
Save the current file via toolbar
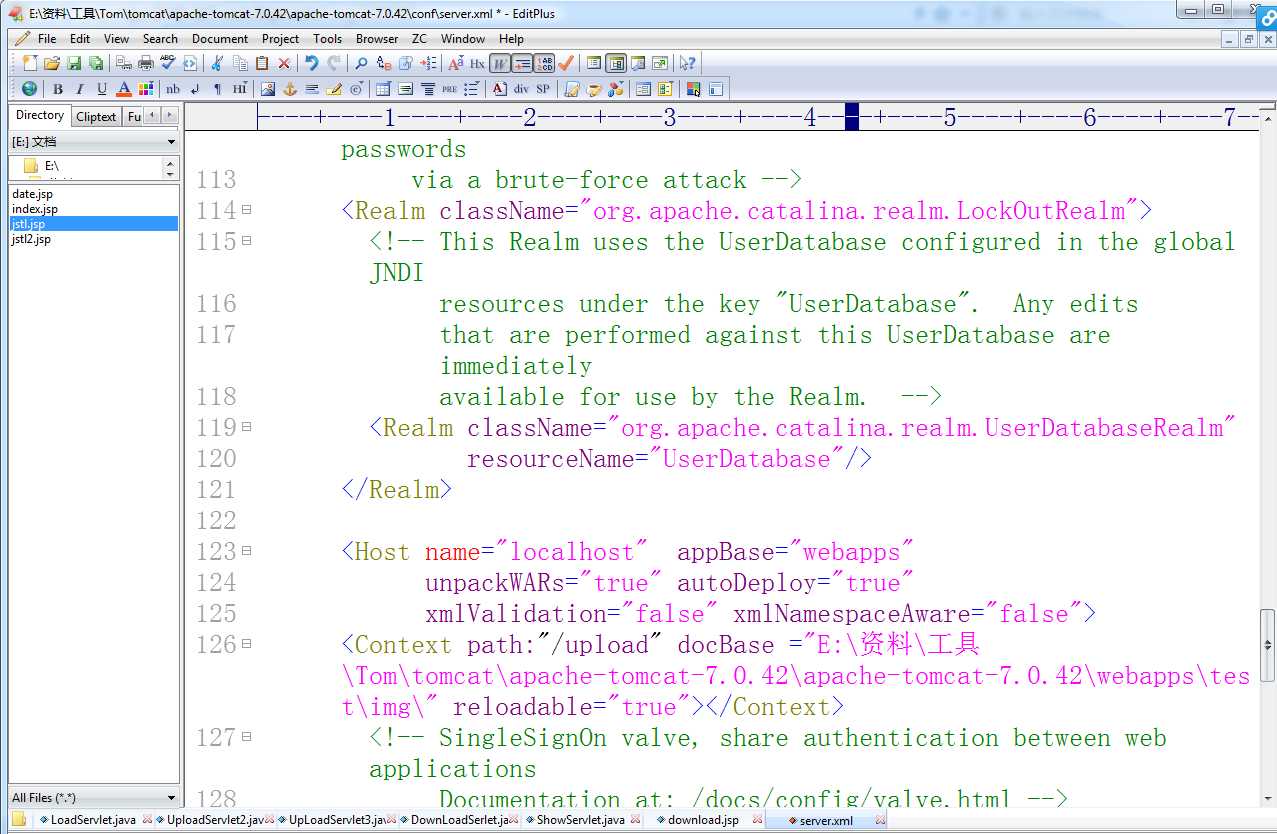click(x=74, y=63)
